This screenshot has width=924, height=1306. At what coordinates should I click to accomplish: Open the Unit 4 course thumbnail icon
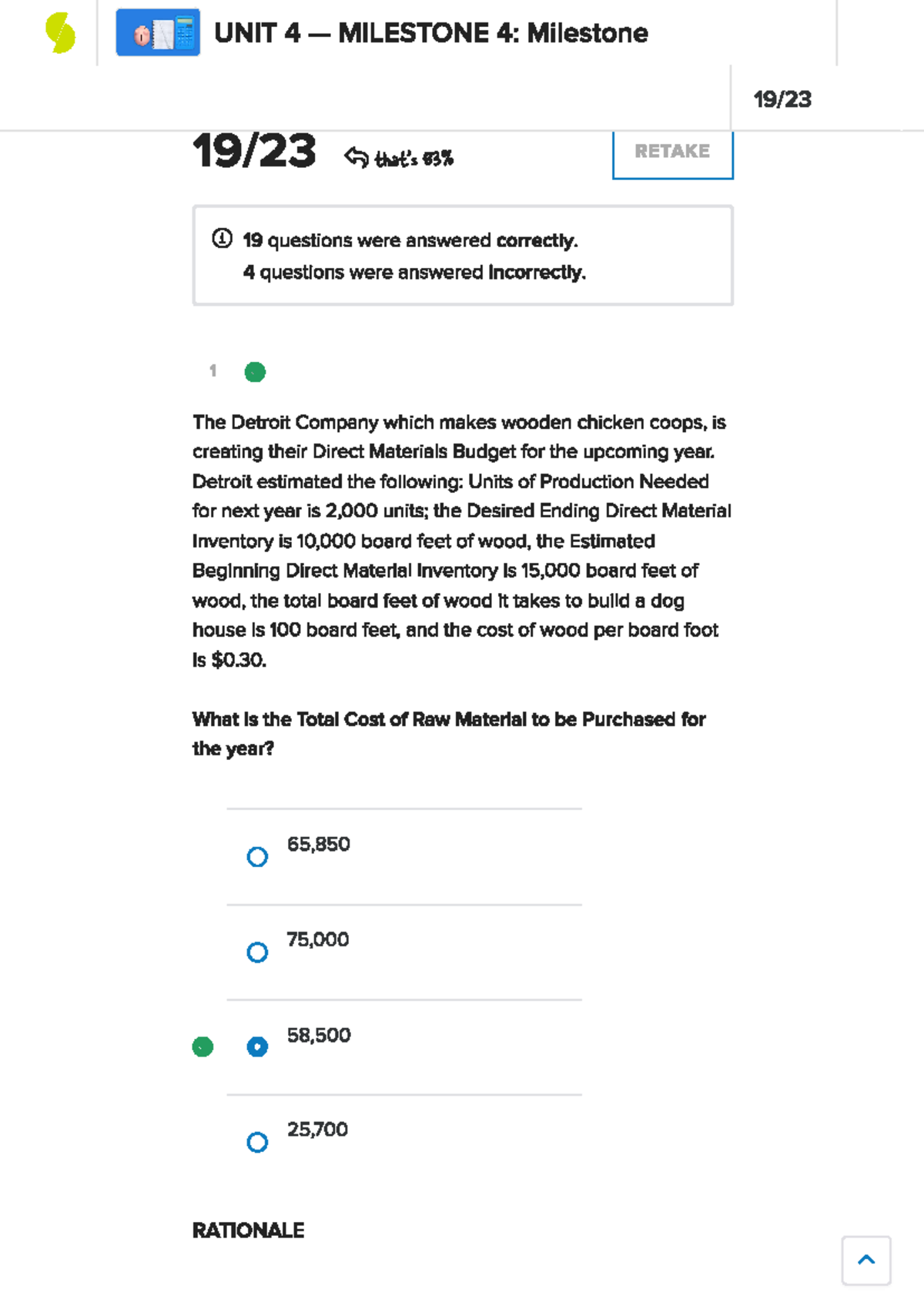(x=158, y=32)
